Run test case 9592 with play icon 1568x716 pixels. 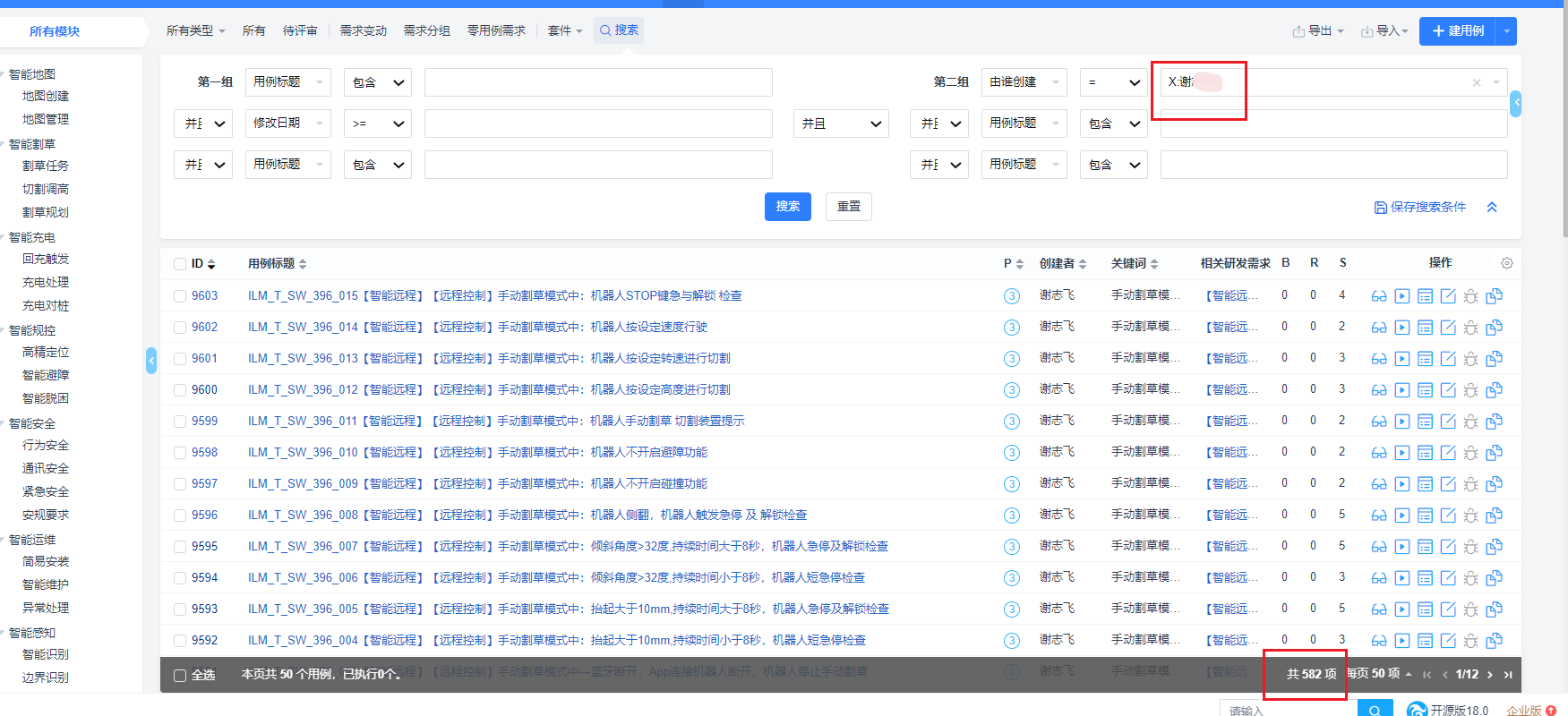[1402, 641]
